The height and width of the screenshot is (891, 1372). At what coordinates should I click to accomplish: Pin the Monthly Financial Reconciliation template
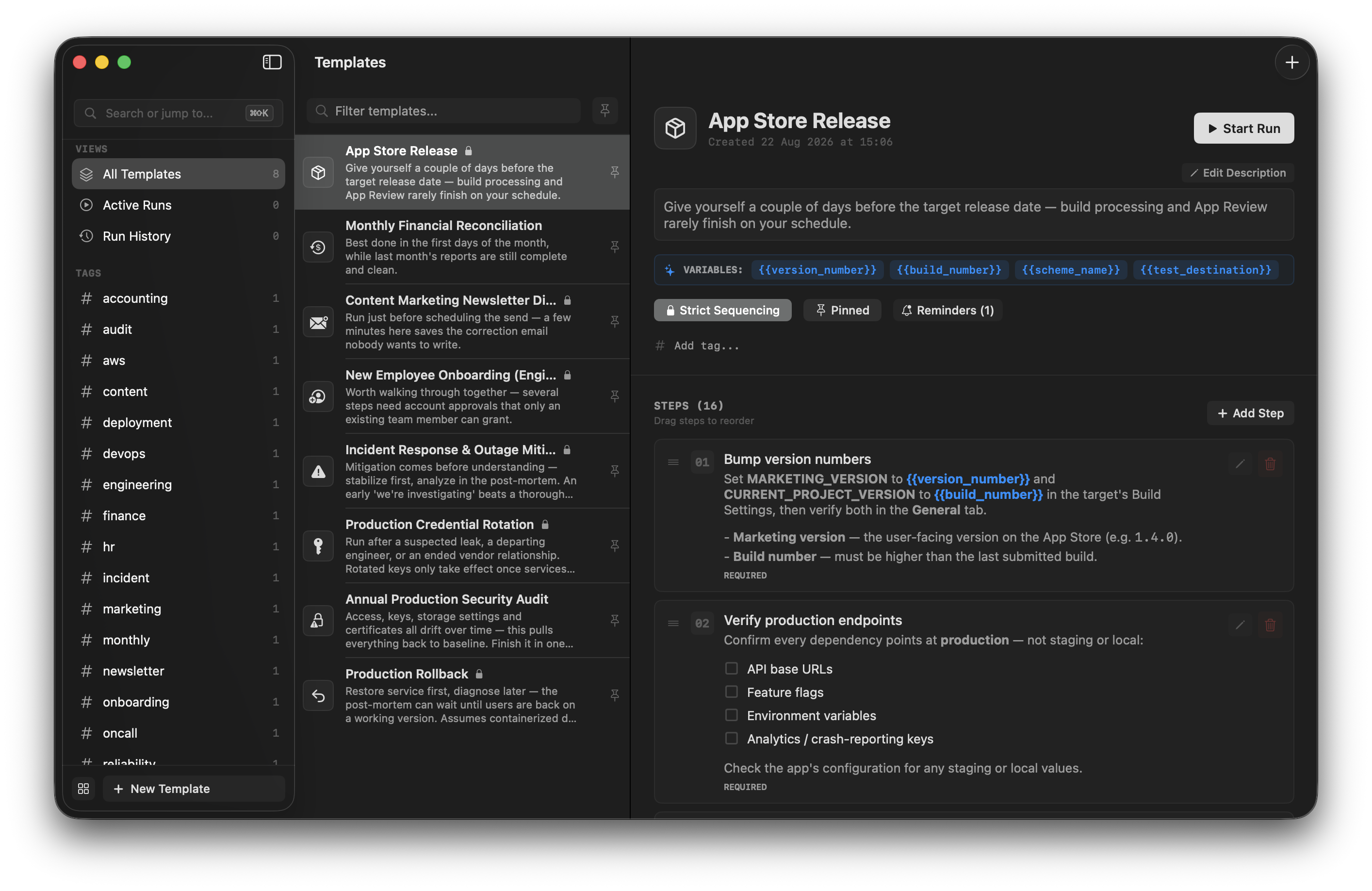pos(615,247)
